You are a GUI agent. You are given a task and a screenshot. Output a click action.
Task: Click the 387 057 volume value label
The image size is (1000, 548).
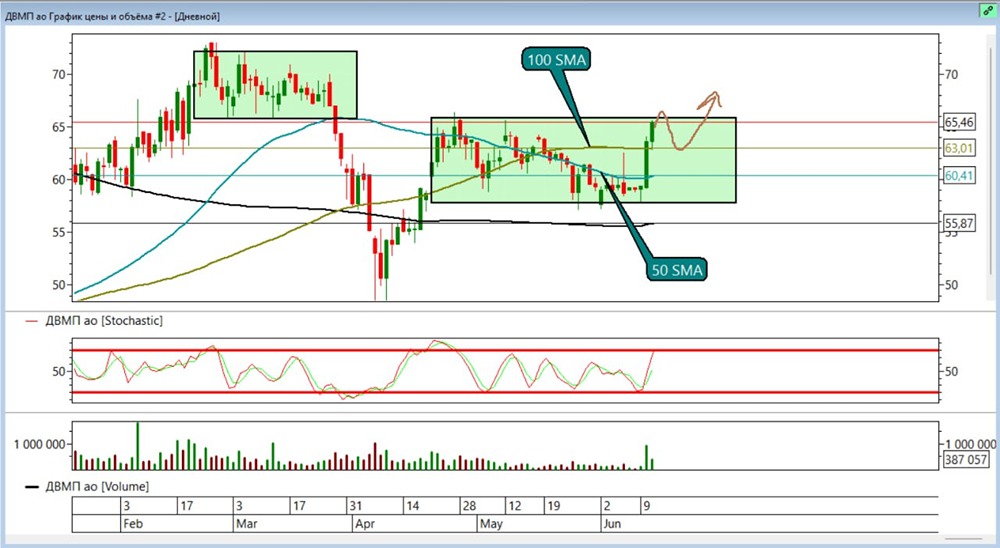tap(966, 459)
